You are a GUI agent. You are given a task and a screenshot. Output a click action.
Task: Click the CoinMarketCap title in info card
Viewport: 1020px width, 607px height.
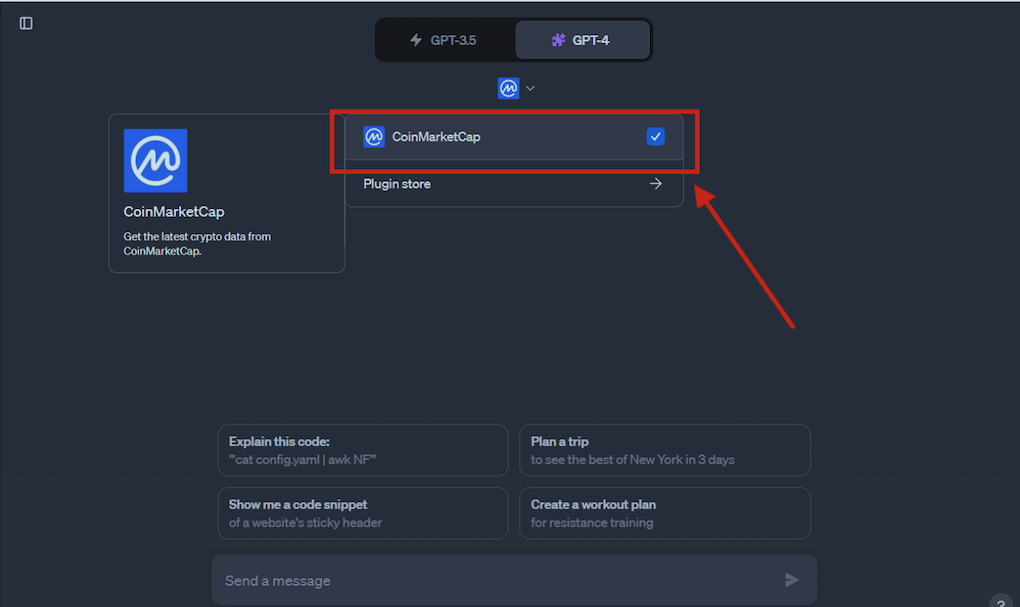(174, 211)
